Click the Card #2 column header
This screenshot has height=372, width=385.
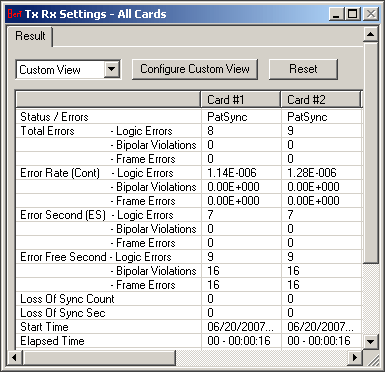(321, 99)
